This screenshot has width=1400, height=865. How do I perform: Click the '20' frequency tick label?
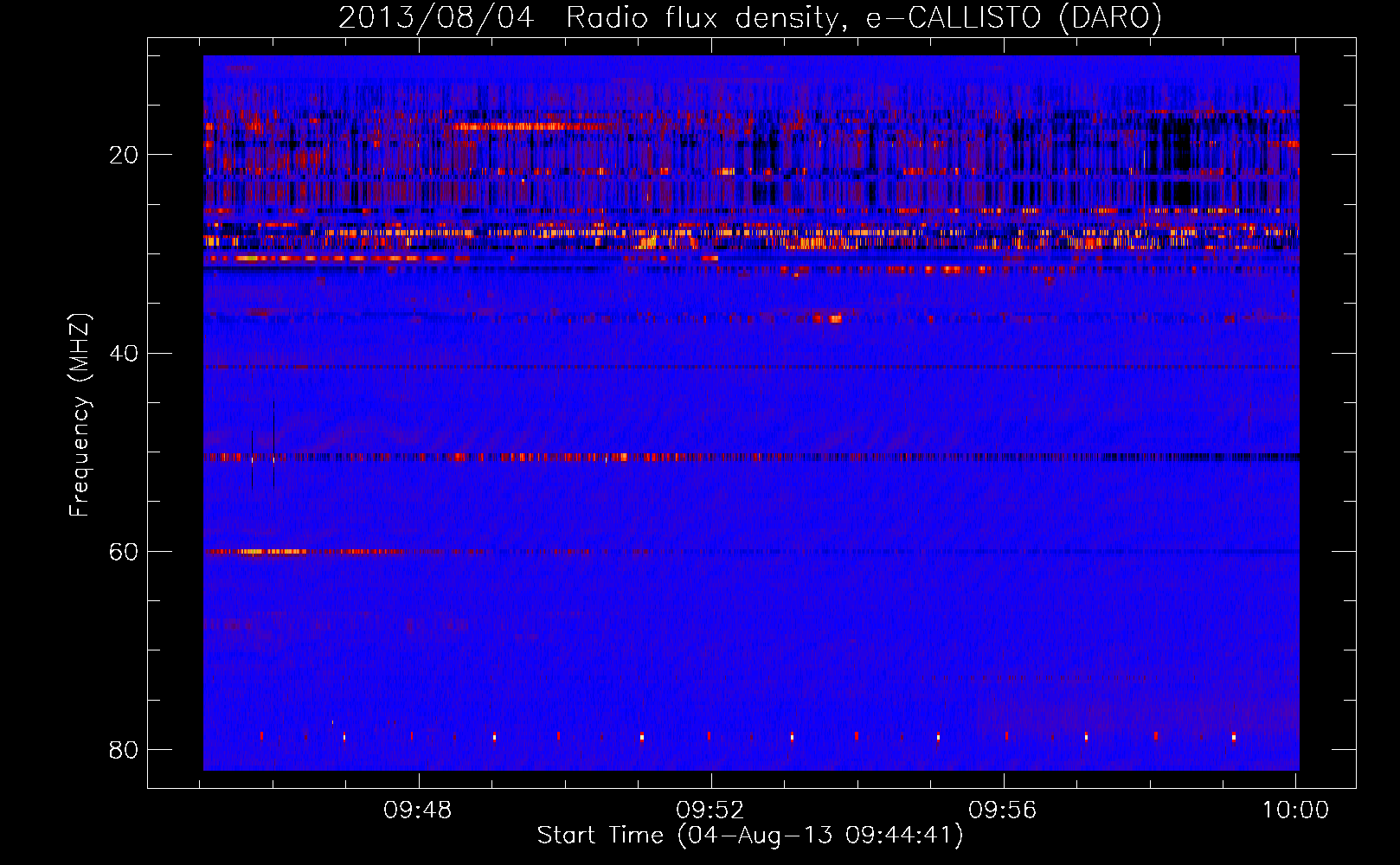pos(124,155)
